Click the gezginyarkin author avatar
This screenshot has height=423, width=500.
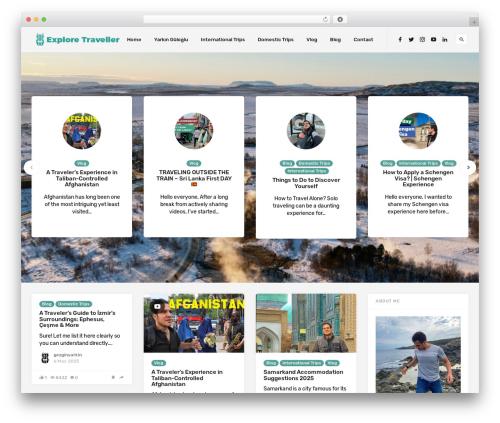45,358
